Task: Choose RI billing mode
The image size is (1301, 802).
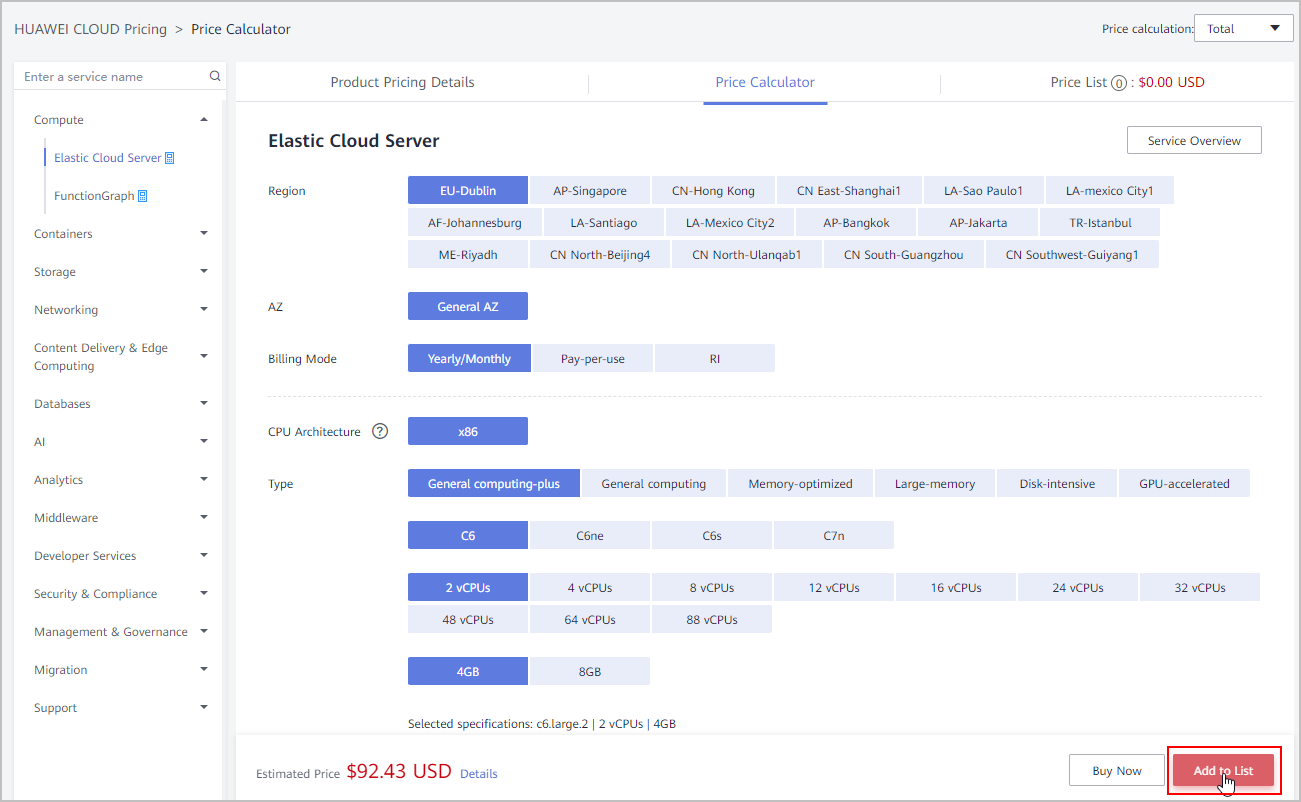Action: [x=715, y=359]
